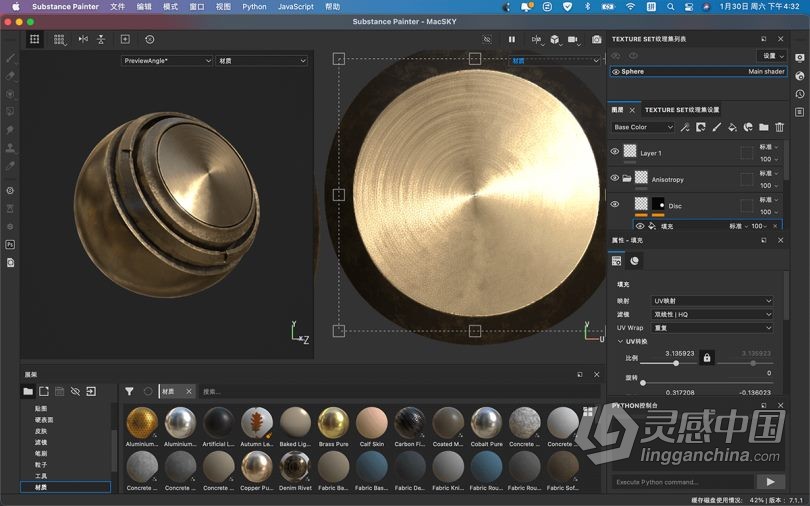This screenshot has width=810, height=506.
Task: Open the 编辑 menu
Action: click(x=144, y=7)
